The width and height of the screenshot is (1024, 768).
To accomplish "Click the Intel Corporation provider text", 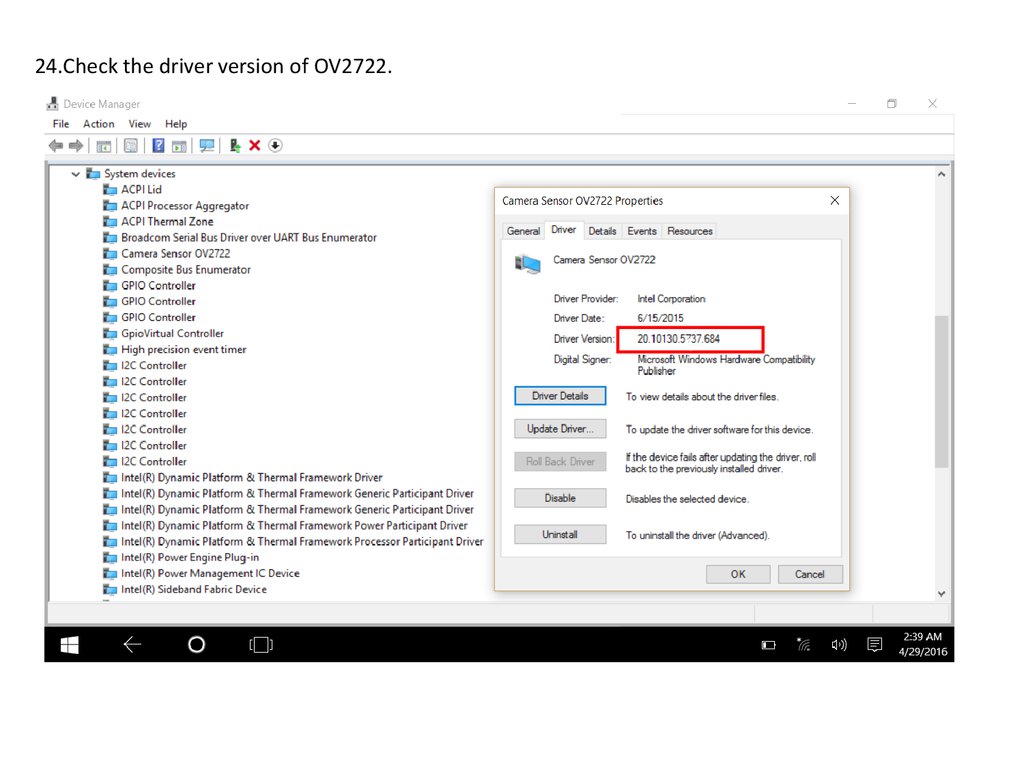I will pos(671,299).
